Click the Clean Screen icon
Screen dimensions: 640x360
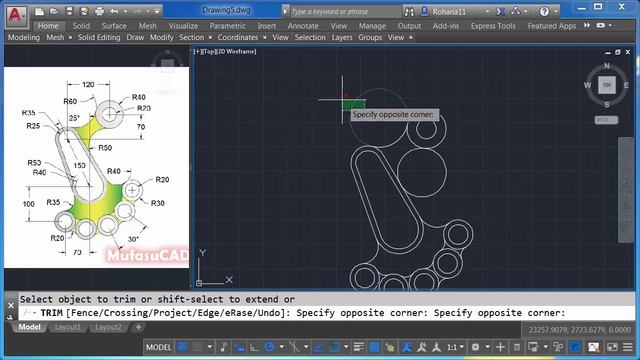point(612,347)
